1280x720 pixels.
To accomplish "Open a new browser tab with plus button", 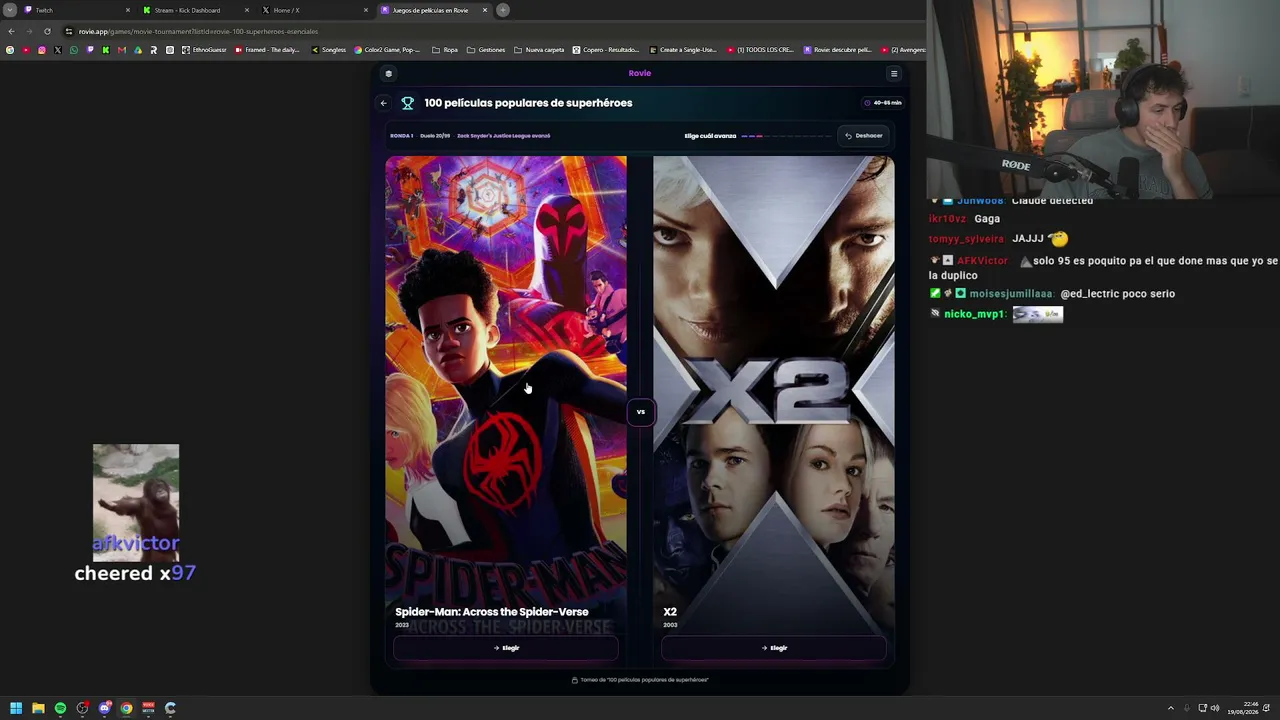I will click(503, 10).
